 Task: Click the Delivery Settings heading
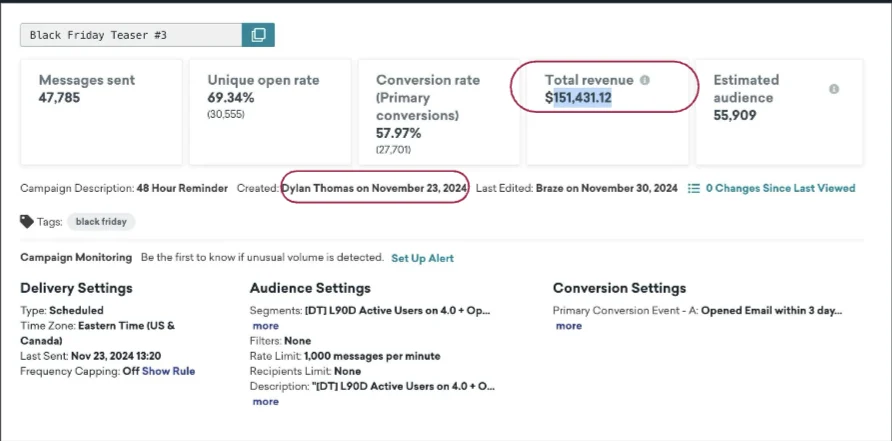(x=76, y=288)
